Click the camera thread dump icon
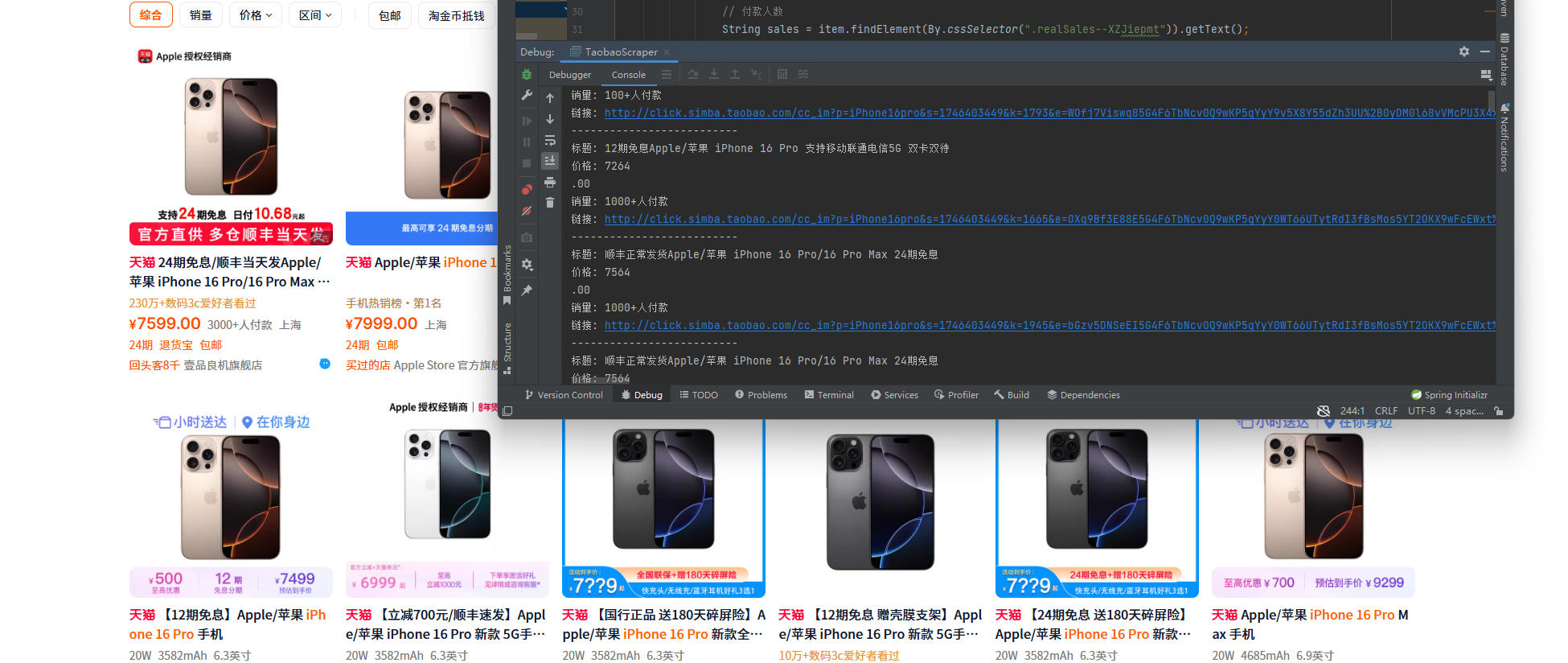Image resolution: width=1568 pixels, height=663 pixels. tap(527, 237)
